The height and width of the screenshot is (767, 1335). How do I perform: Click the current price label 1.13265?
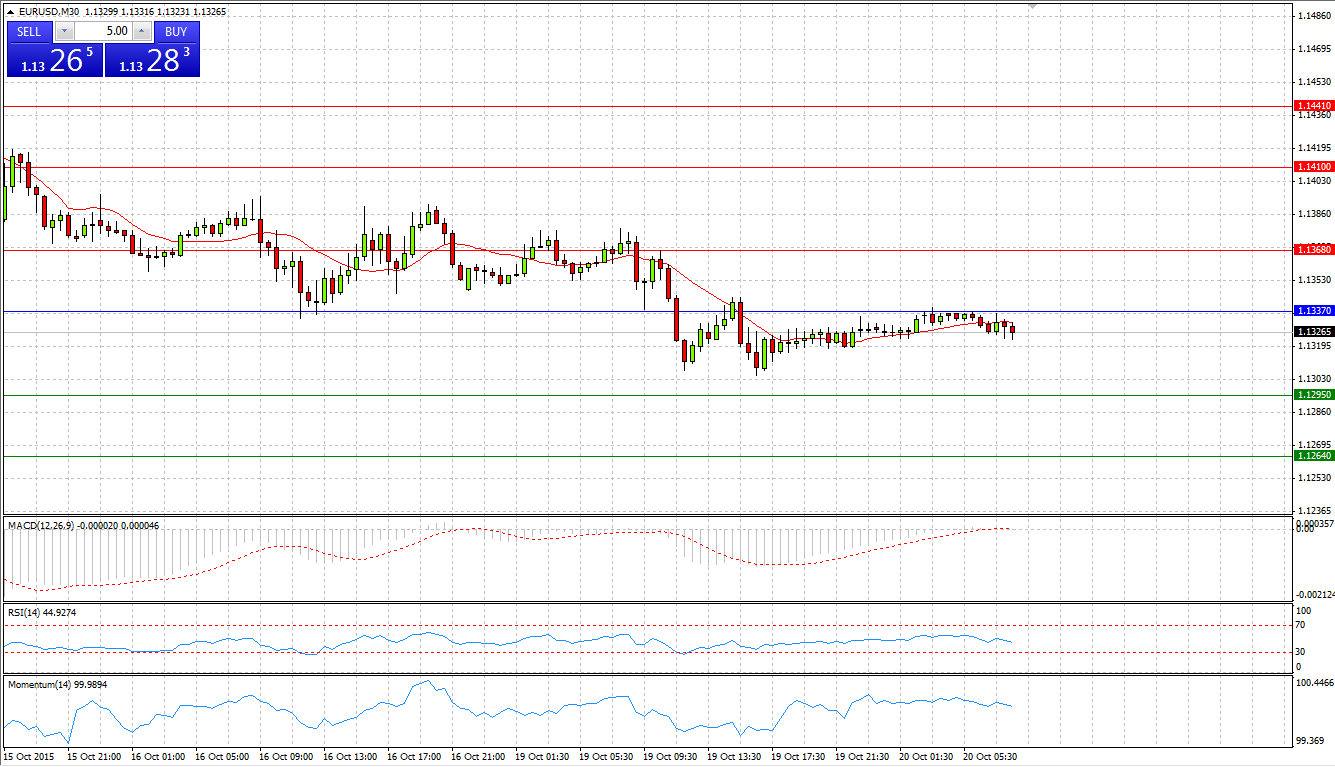(1313, 331)
